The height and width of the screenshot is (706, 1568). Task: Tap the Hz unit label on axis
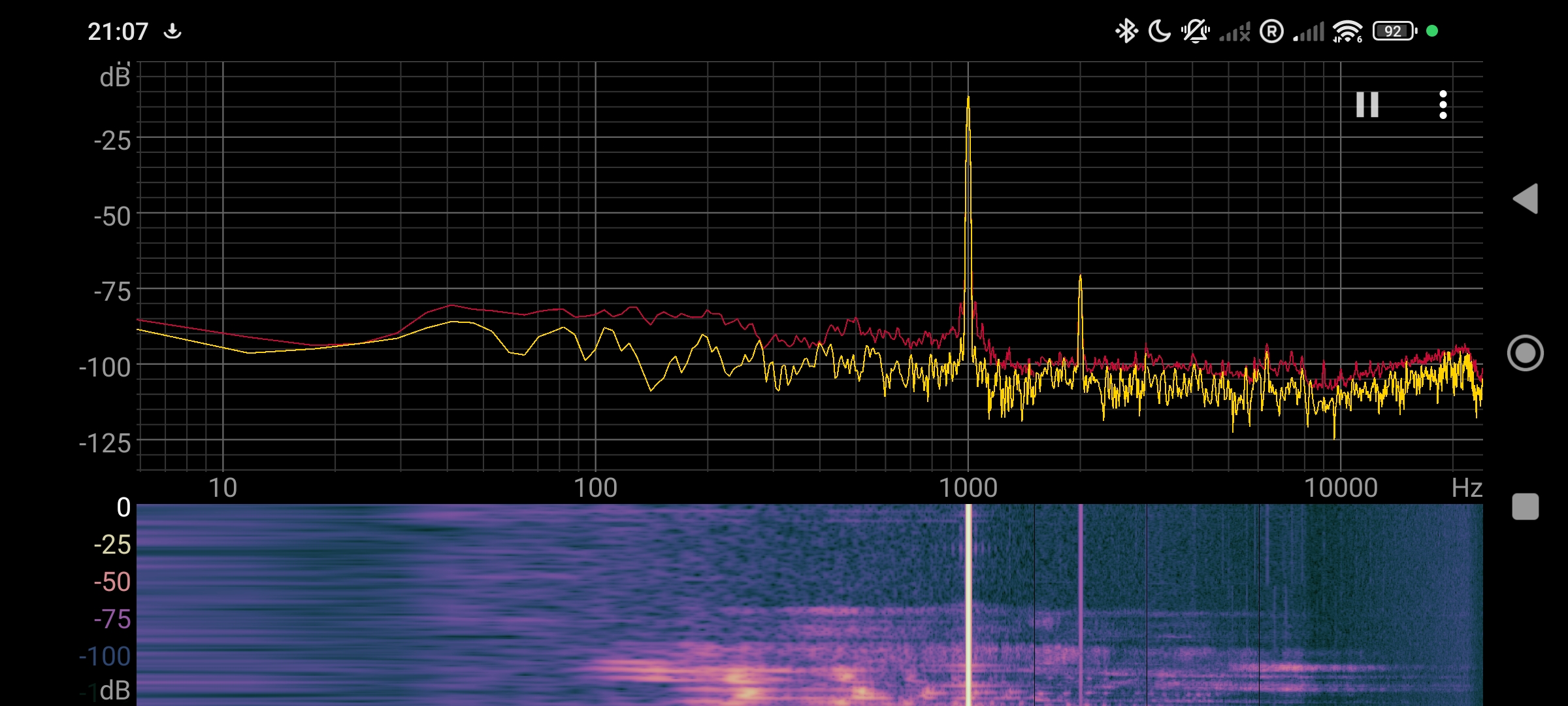tap(1466, 488)
